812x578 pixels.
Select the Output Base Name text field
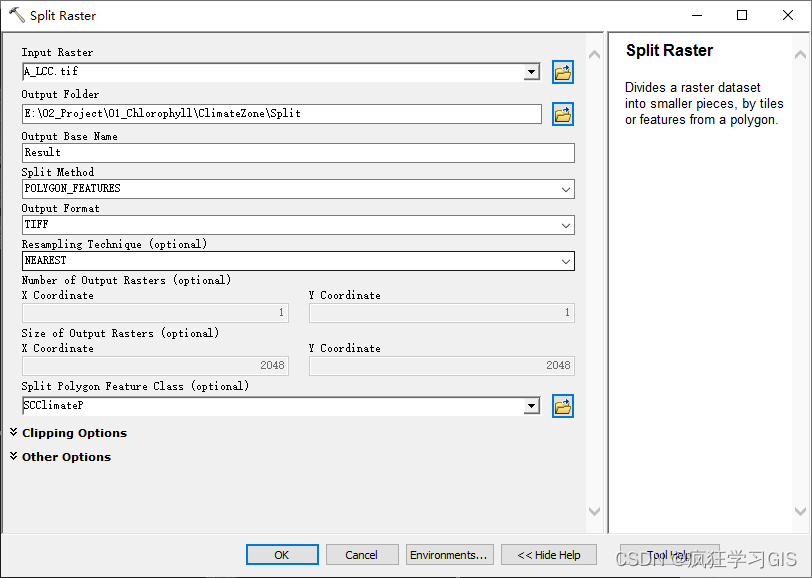click(298, 152)
